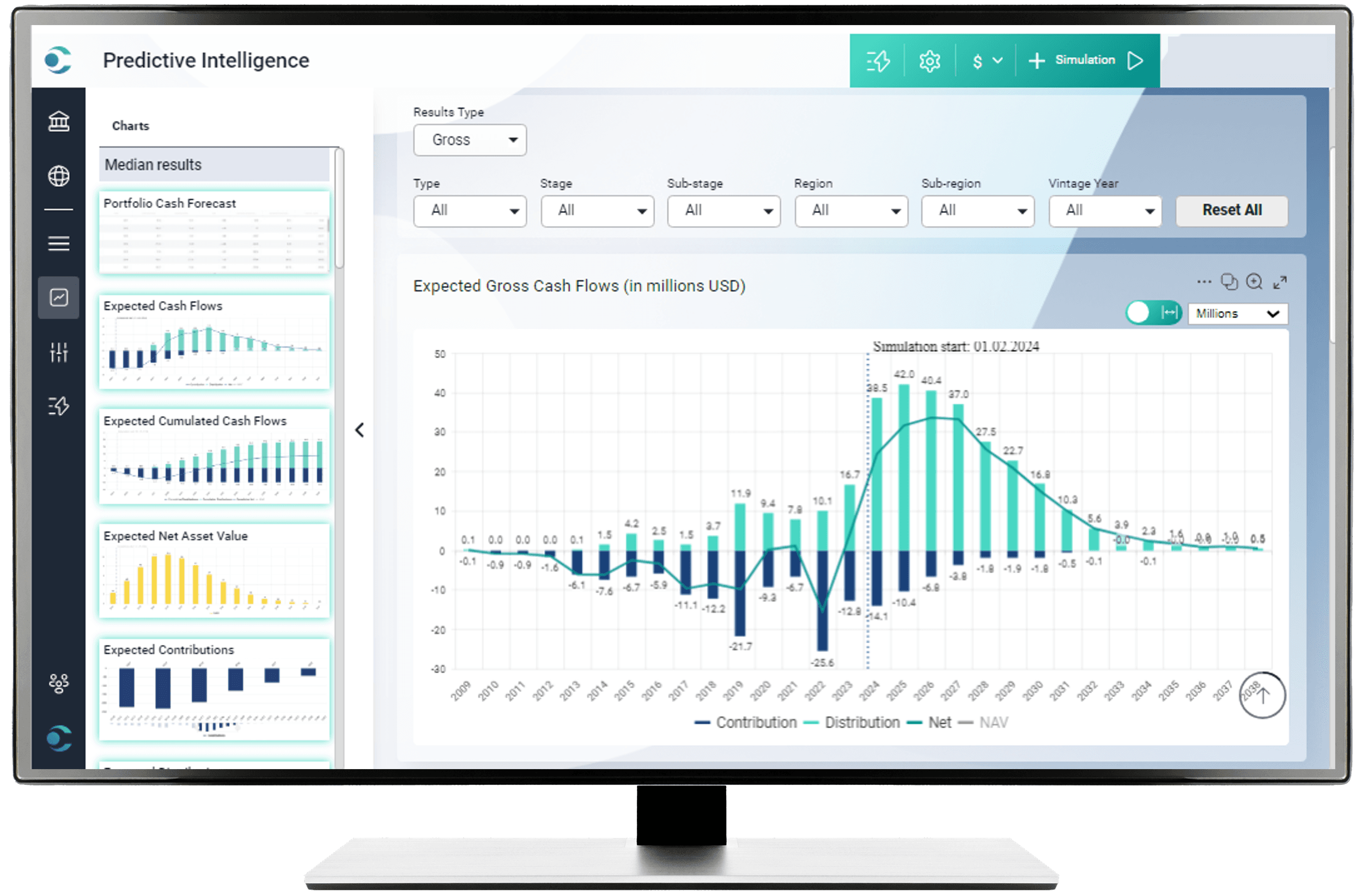The height and width of the screenshot is (896, 1368).
Task: Click the Charts panel heading
Action: point(130,126)
